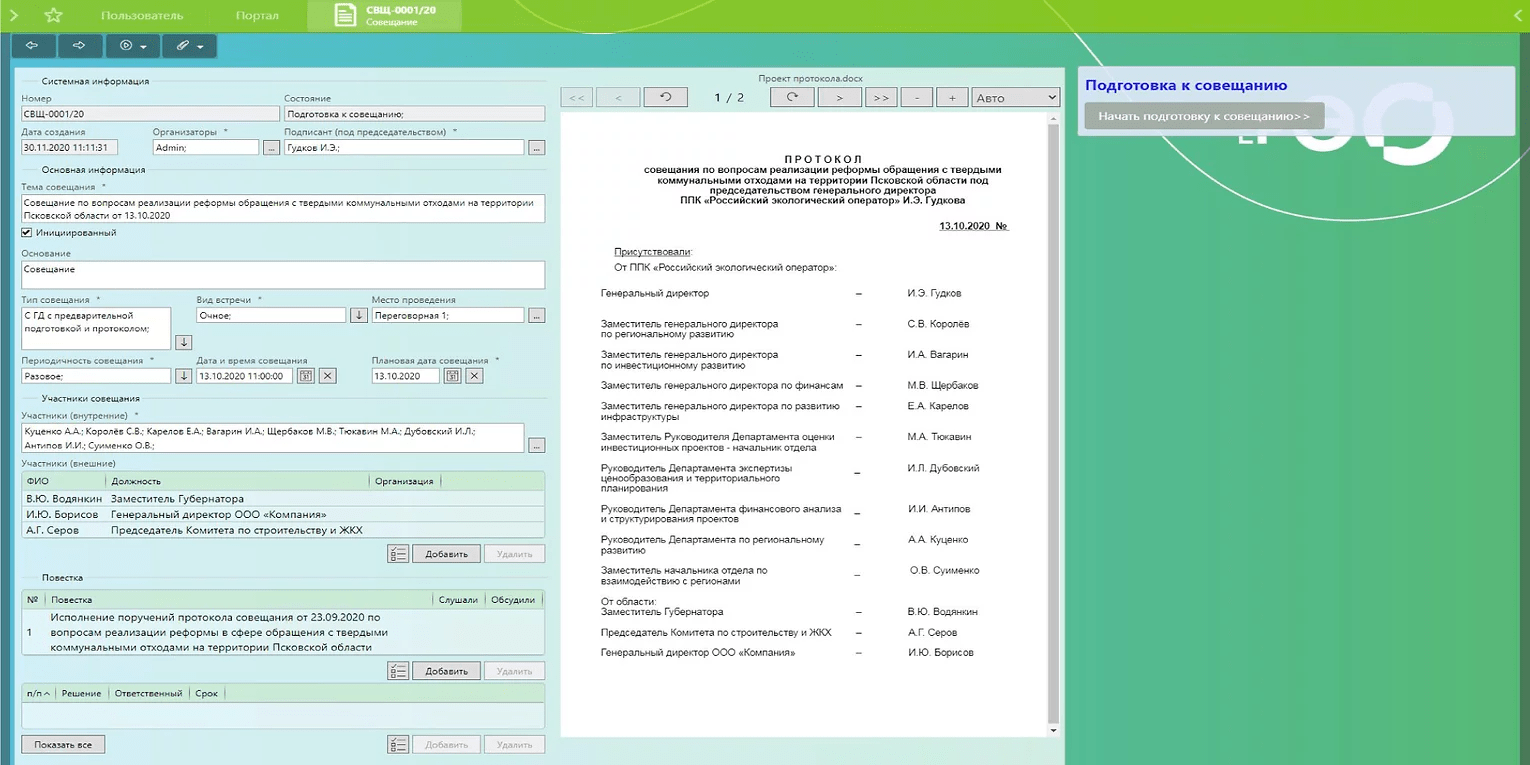Click the Тема совещания text field
Image resolution: width=1530 pixels, height=765 pixels.
[283, 209]
